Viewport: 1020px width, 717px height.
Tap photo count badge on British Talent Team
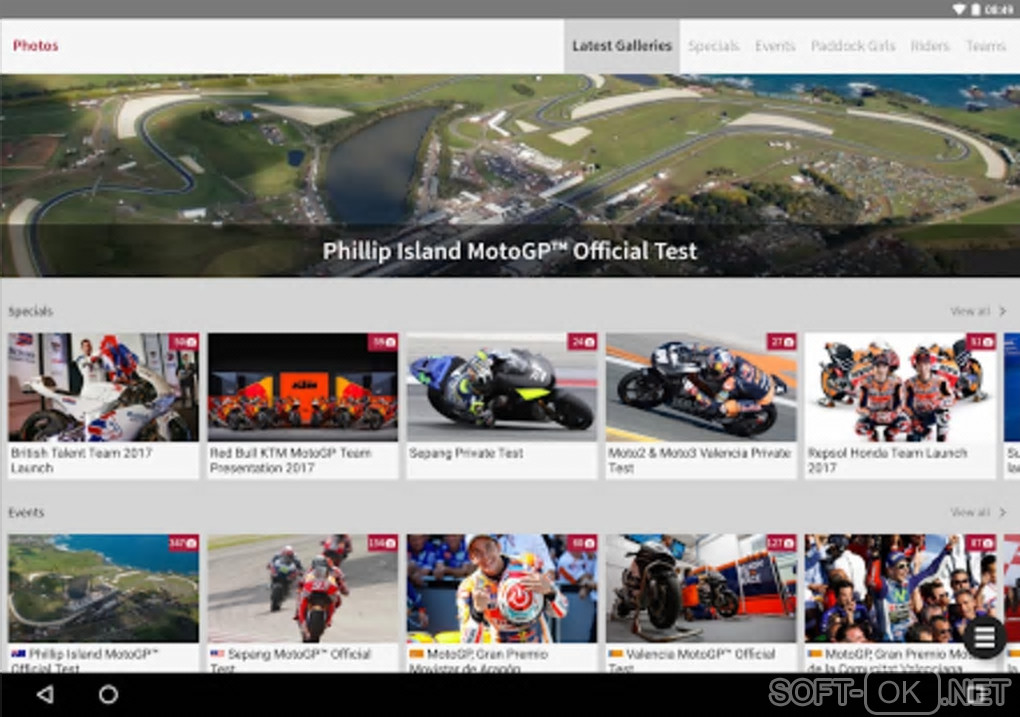(x=184, y=342)
